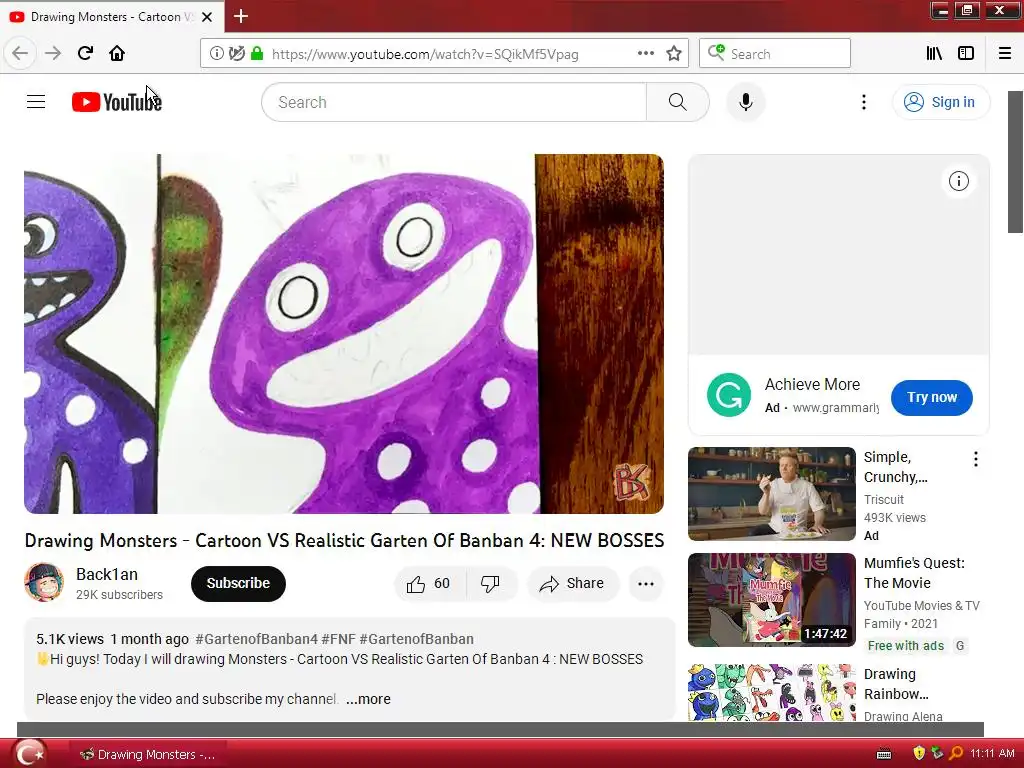
Task: Bookmark this page with the star
Action: 674,54
